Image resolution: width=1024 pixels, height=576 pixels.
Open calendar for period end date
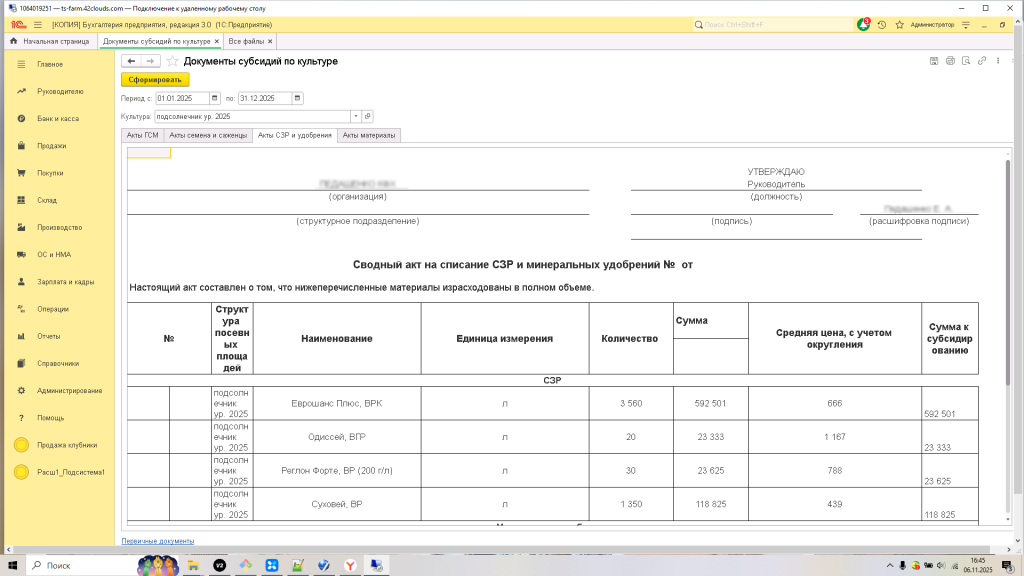pos(297,98)
